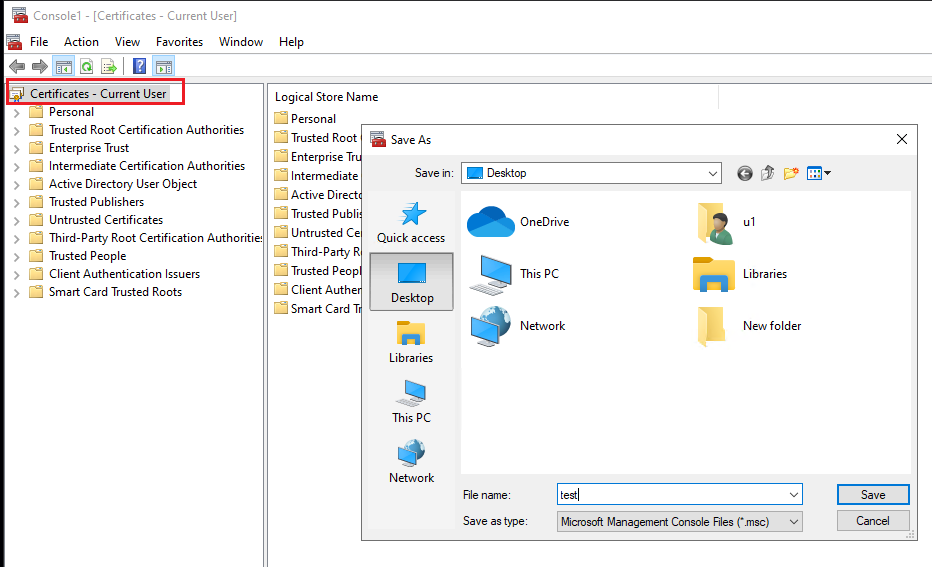Expand Active Directory User Object node

(x=17, y=184)
